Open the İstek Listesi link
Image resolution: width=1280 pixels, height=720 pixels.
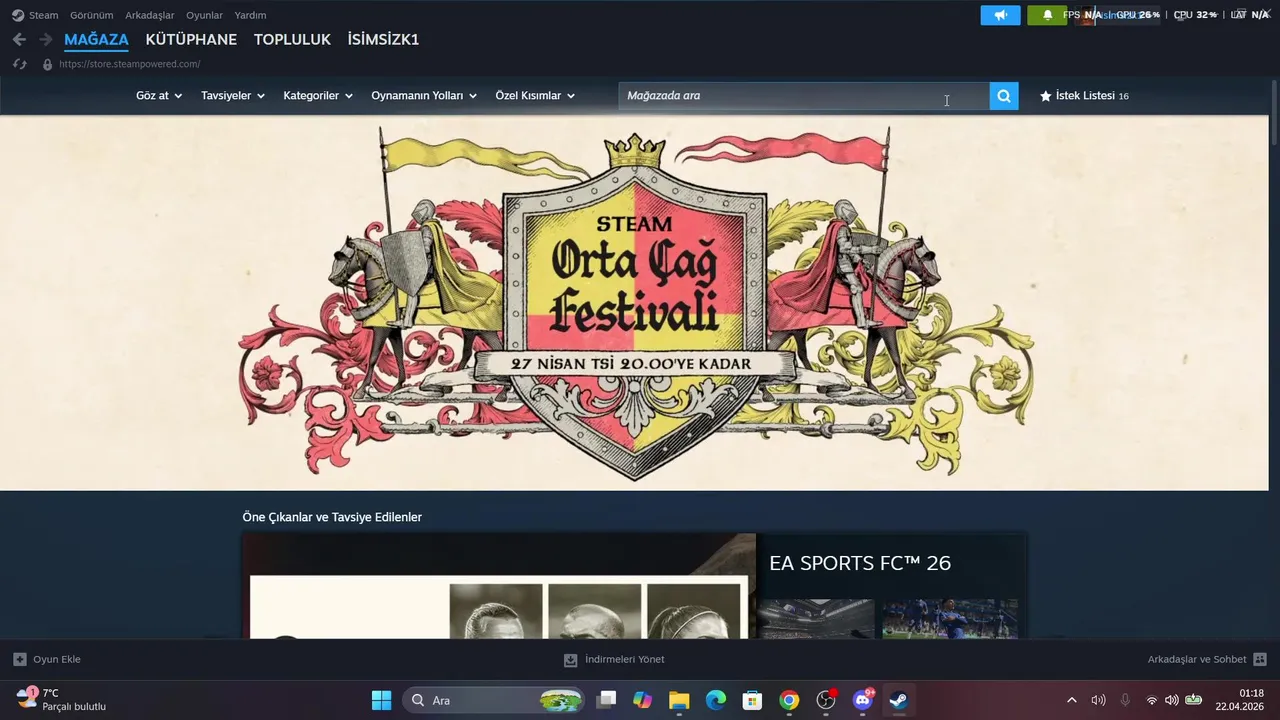pyautogui.click(x=1085, y=96)
